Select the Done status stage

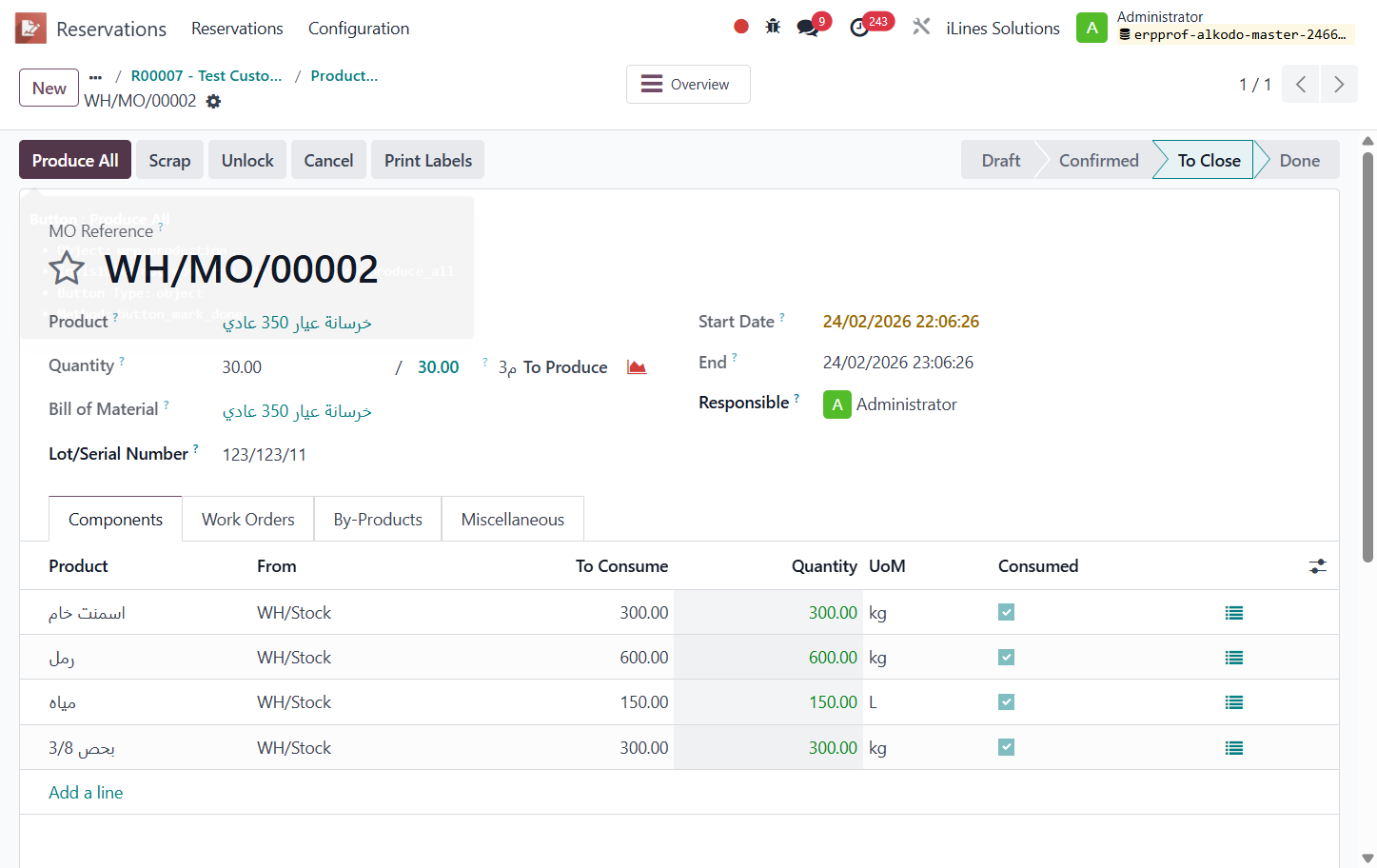coord(1299,160)
